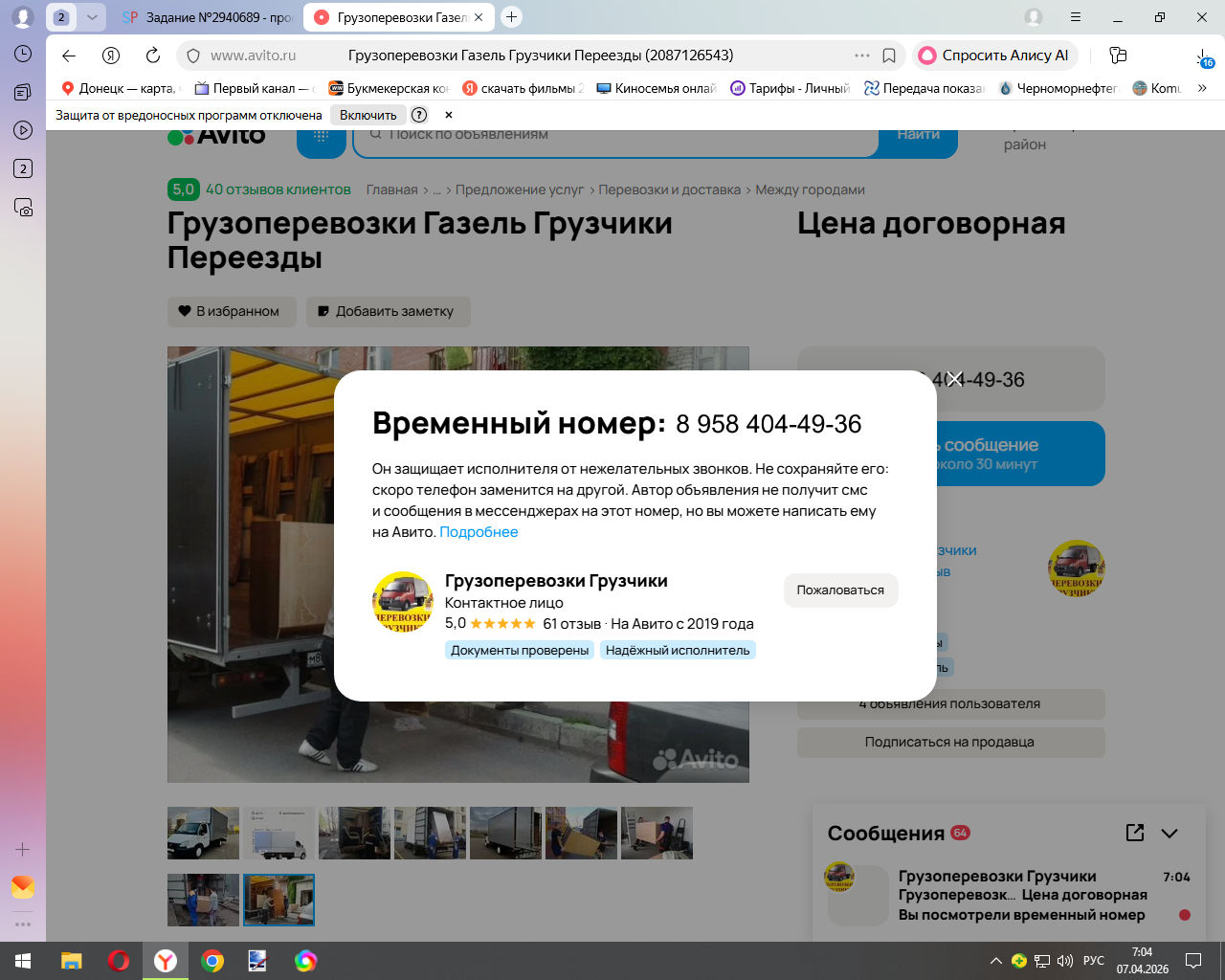
Task: Open the browser hamburger menu
Action: [x=1076, y=17]
